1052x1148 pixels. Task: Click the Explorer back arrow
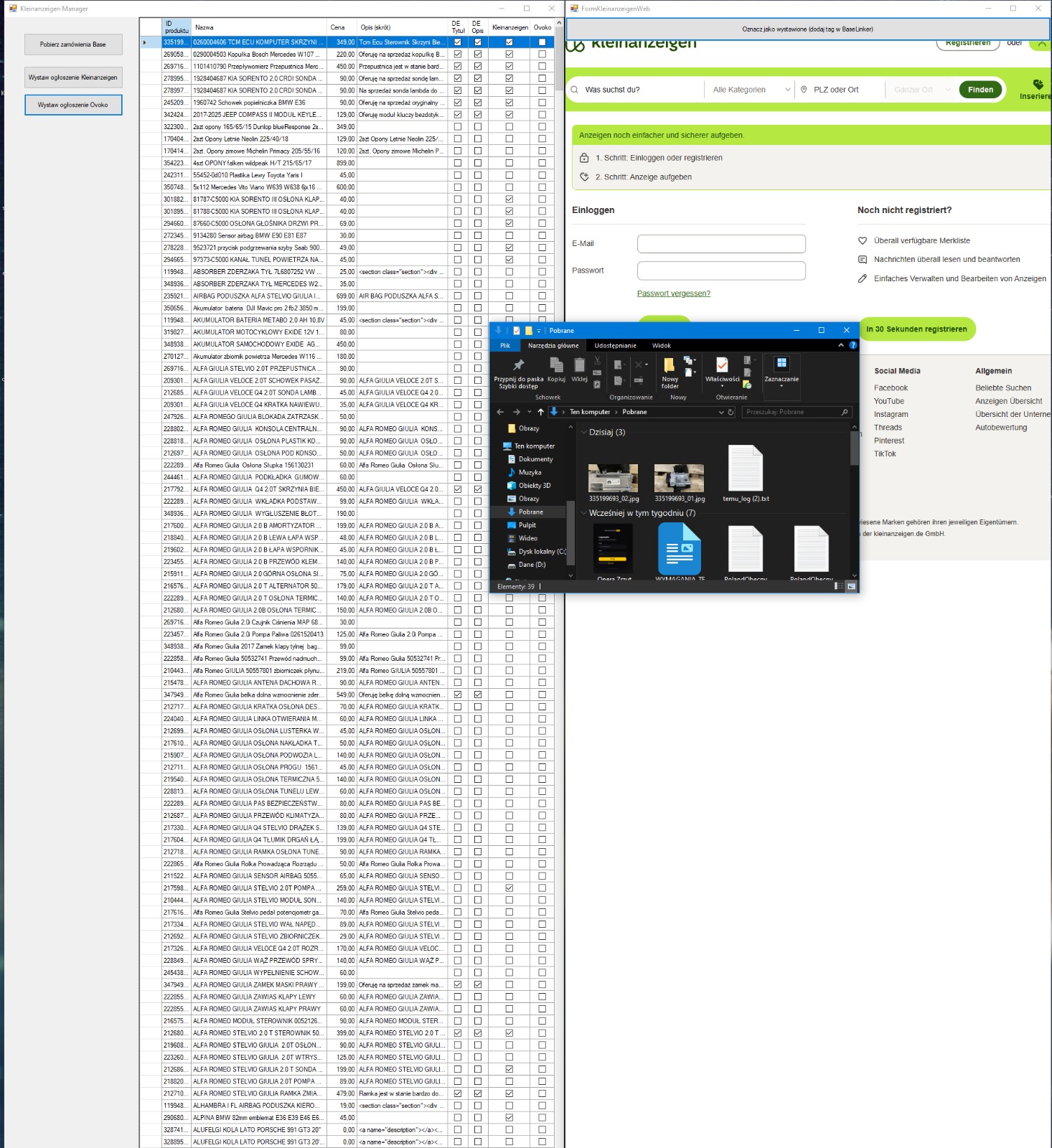(500, 412)
